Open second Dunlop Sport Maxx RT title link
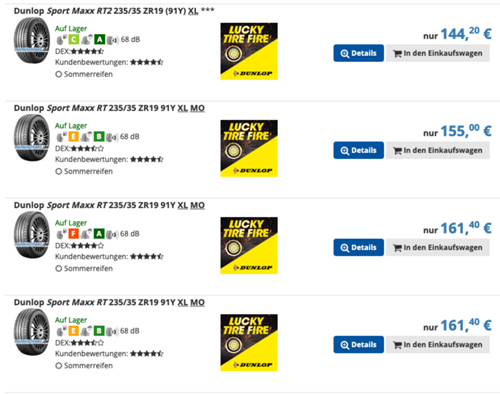Image resolution: width=500 pixels, height=394 pixels. pos(109,108)
